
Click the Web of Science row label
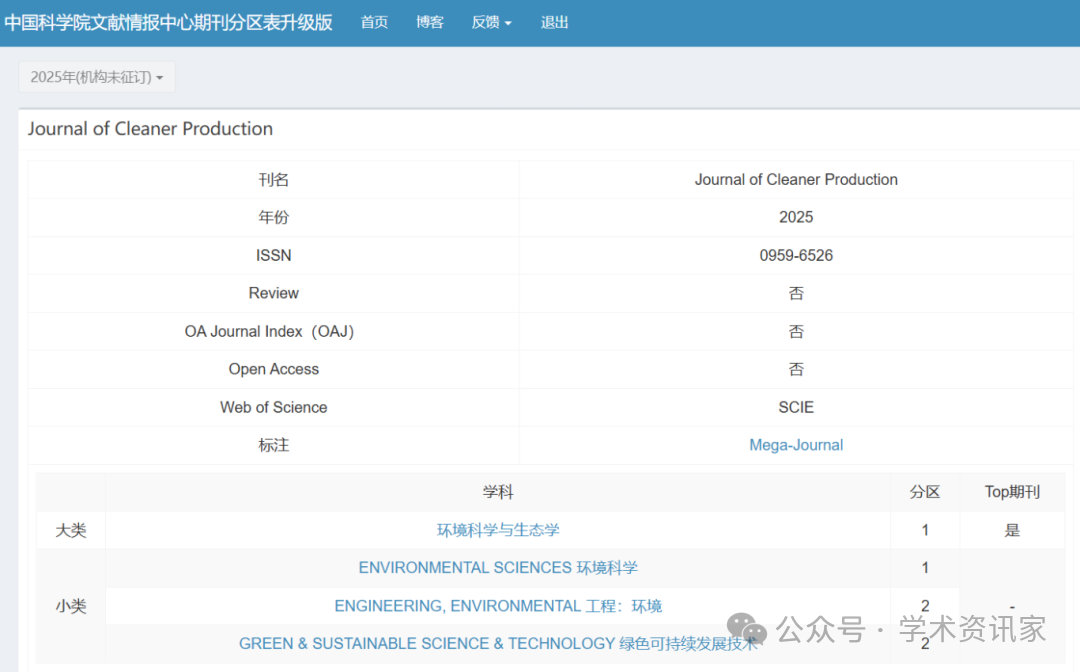[273, 408]
